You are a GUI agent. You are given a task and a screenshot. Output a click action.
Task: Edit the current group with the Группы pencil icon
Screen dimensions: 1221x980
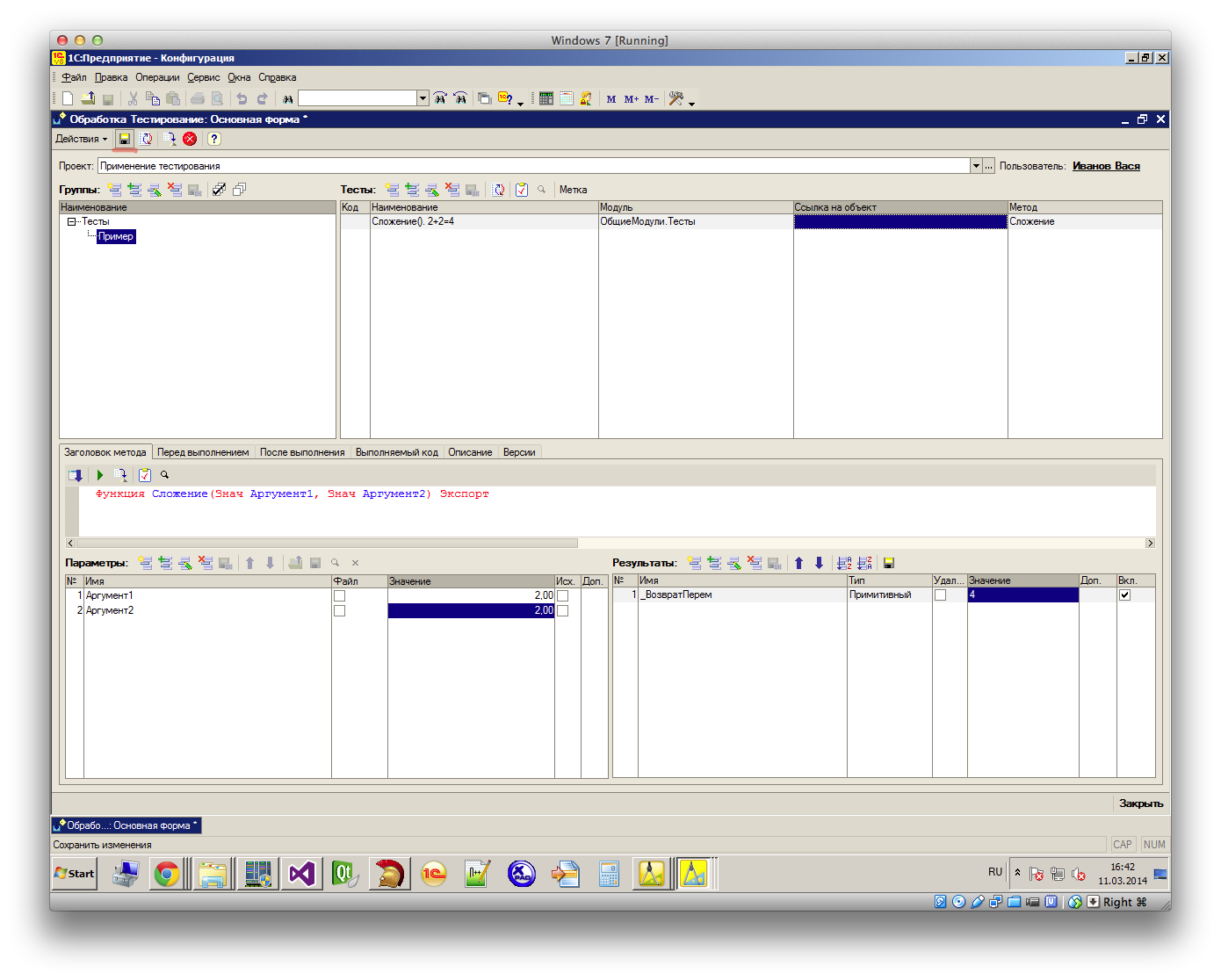155,190
